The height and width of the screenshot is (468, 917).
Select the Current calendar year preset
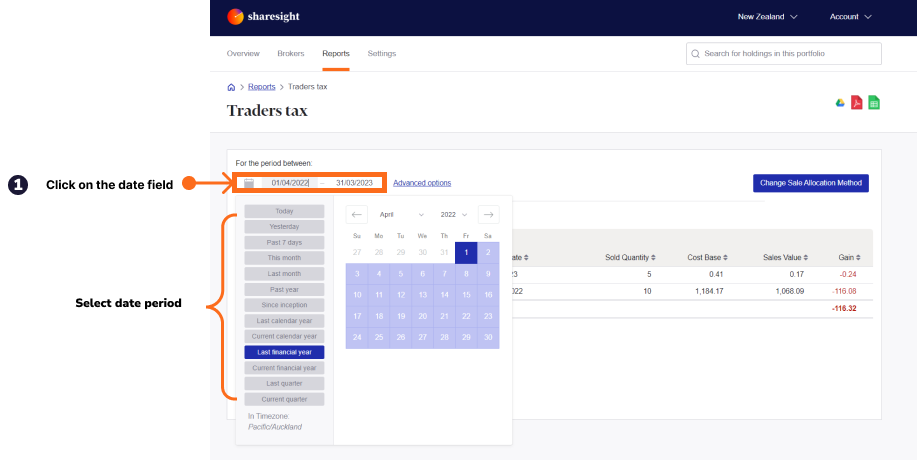(284, 337)
